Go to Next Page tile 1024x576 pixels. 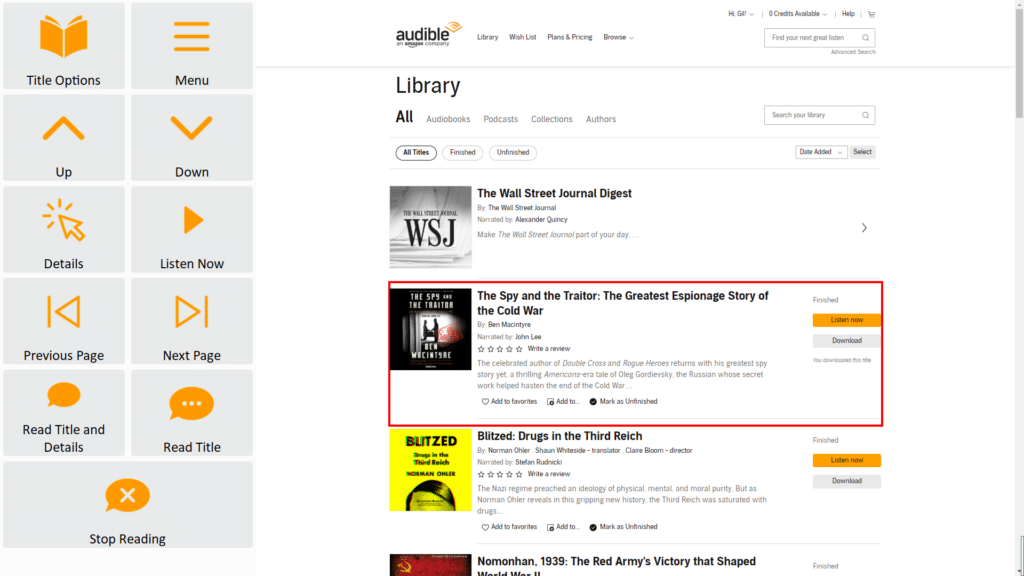pyautogui.click(x=191, y=313)
